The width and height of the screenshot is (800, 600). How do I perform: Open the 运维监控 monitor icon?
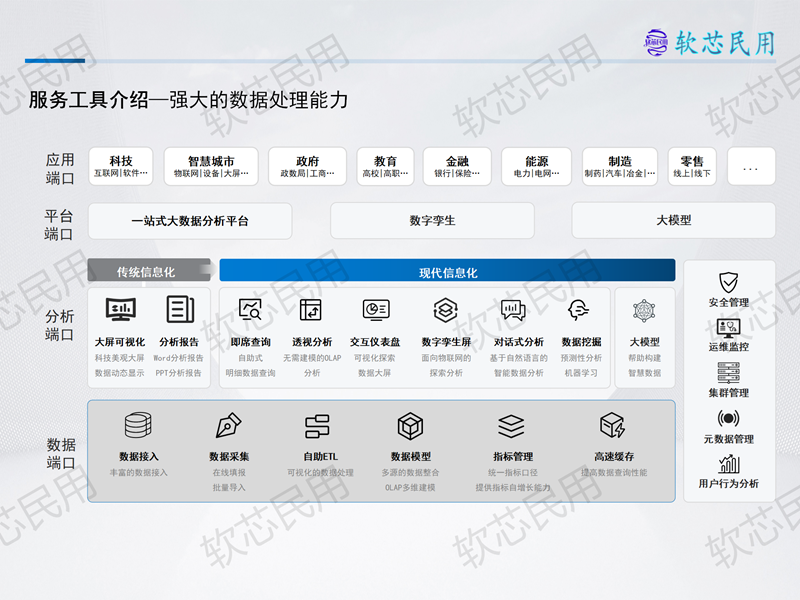coord(729,328)
